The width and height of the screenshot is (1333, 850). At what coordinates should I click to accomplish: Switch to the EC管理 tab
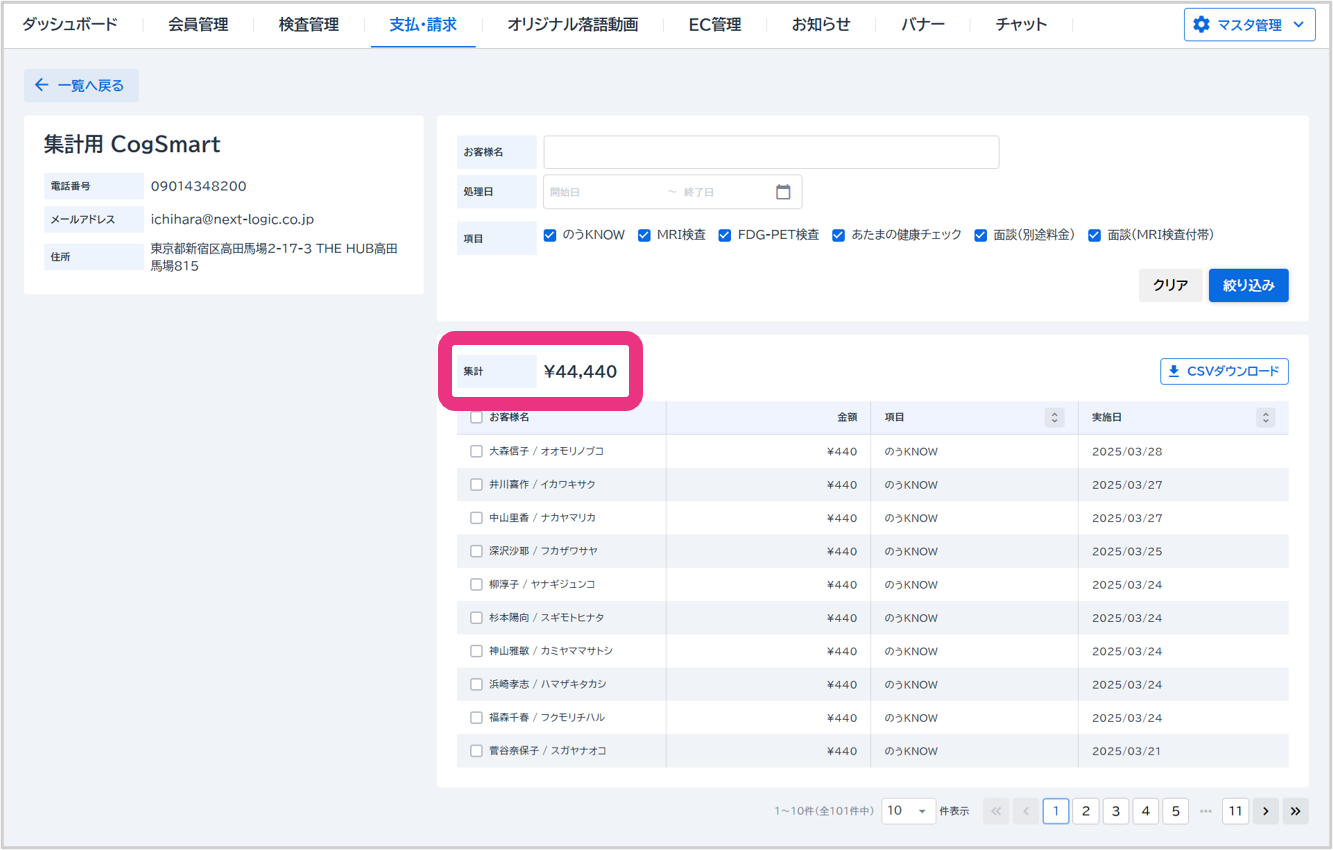coord(715,25)
